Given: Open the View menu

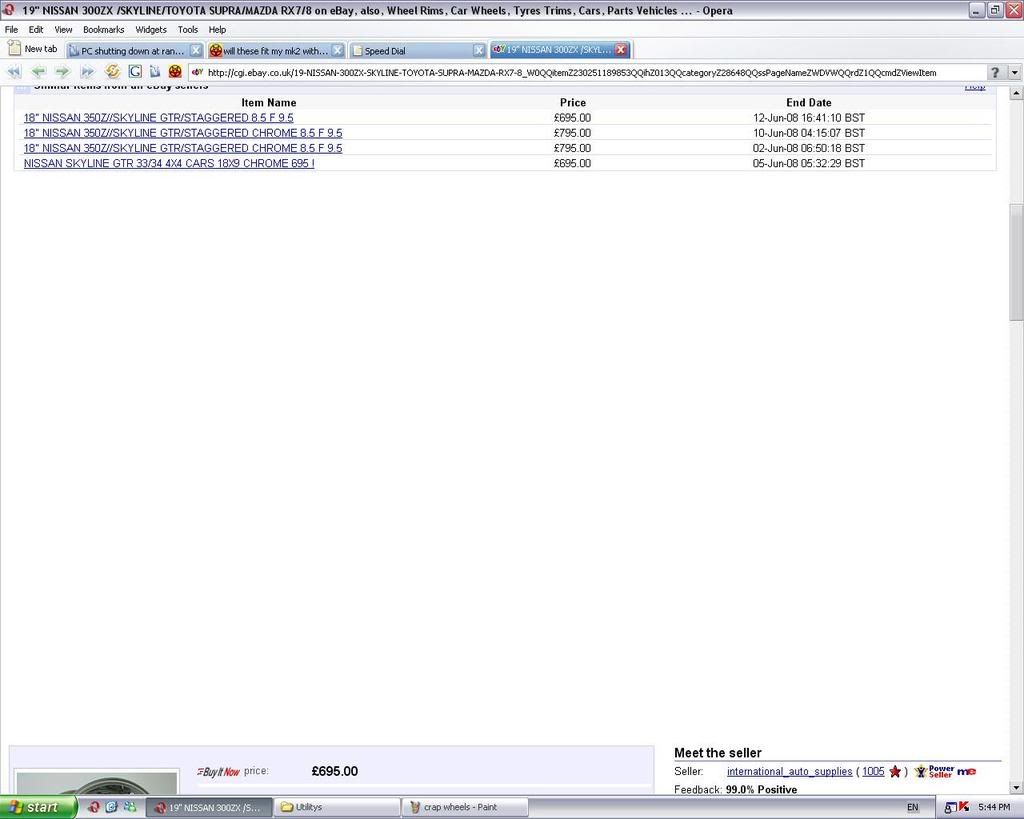Looking at the screenshot, I should point(63,29).
